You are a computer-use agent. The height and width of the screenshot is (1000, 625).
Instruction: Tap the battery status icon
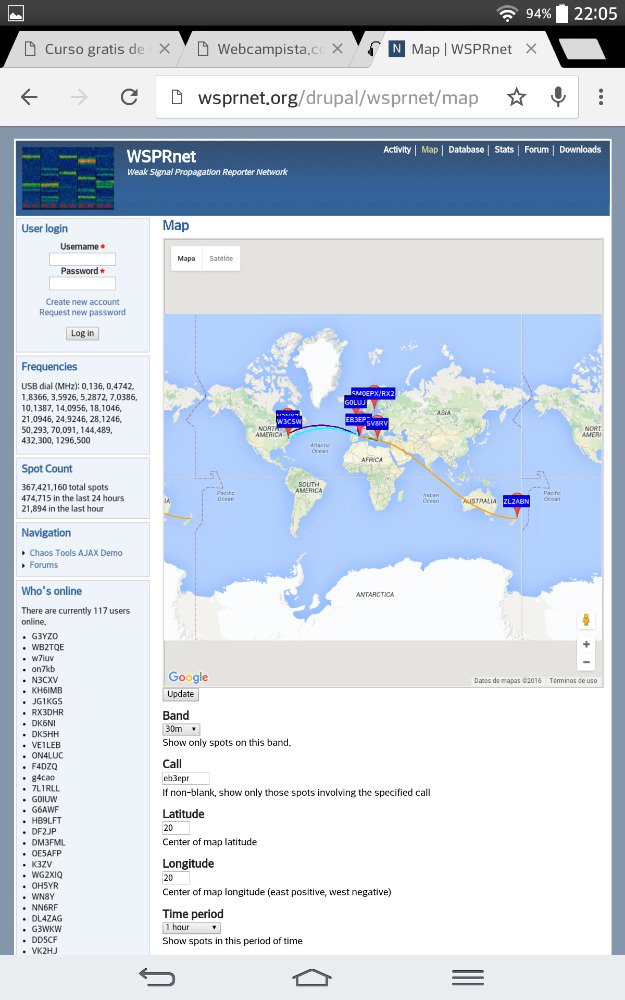click(x=561, y=13)
